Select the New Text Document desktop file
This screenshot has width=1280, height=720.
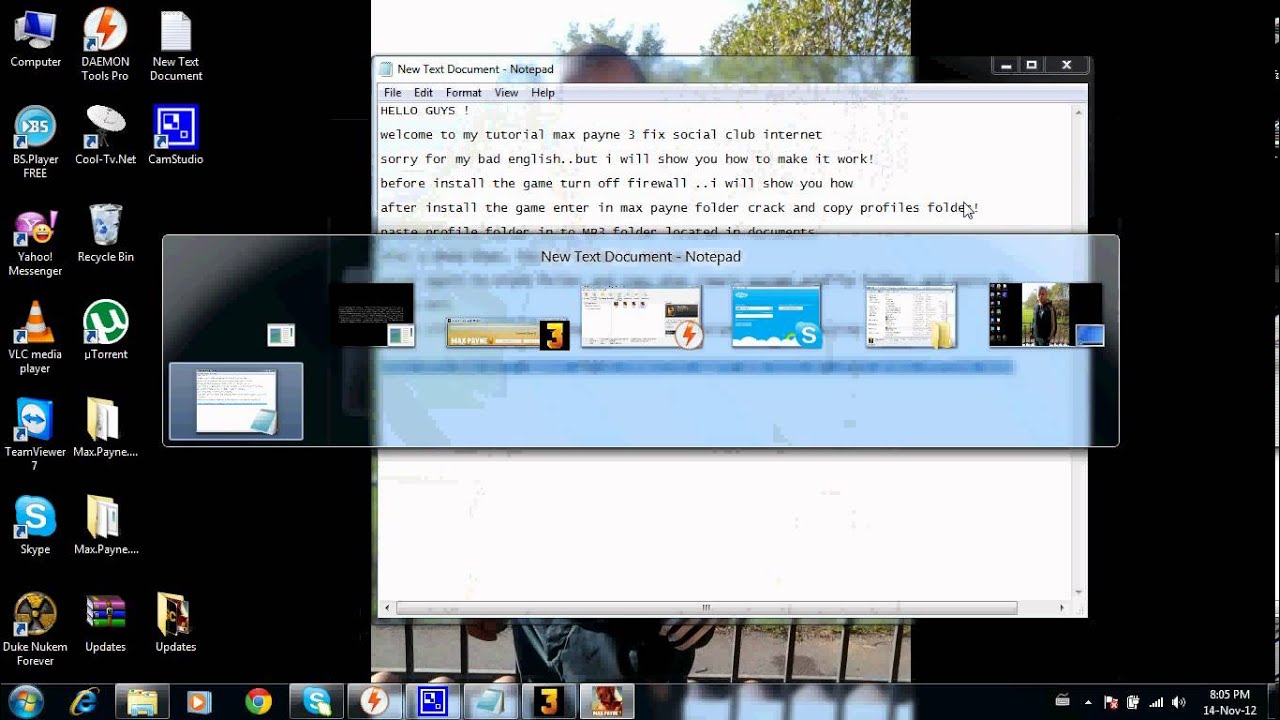tap(176, 45)
